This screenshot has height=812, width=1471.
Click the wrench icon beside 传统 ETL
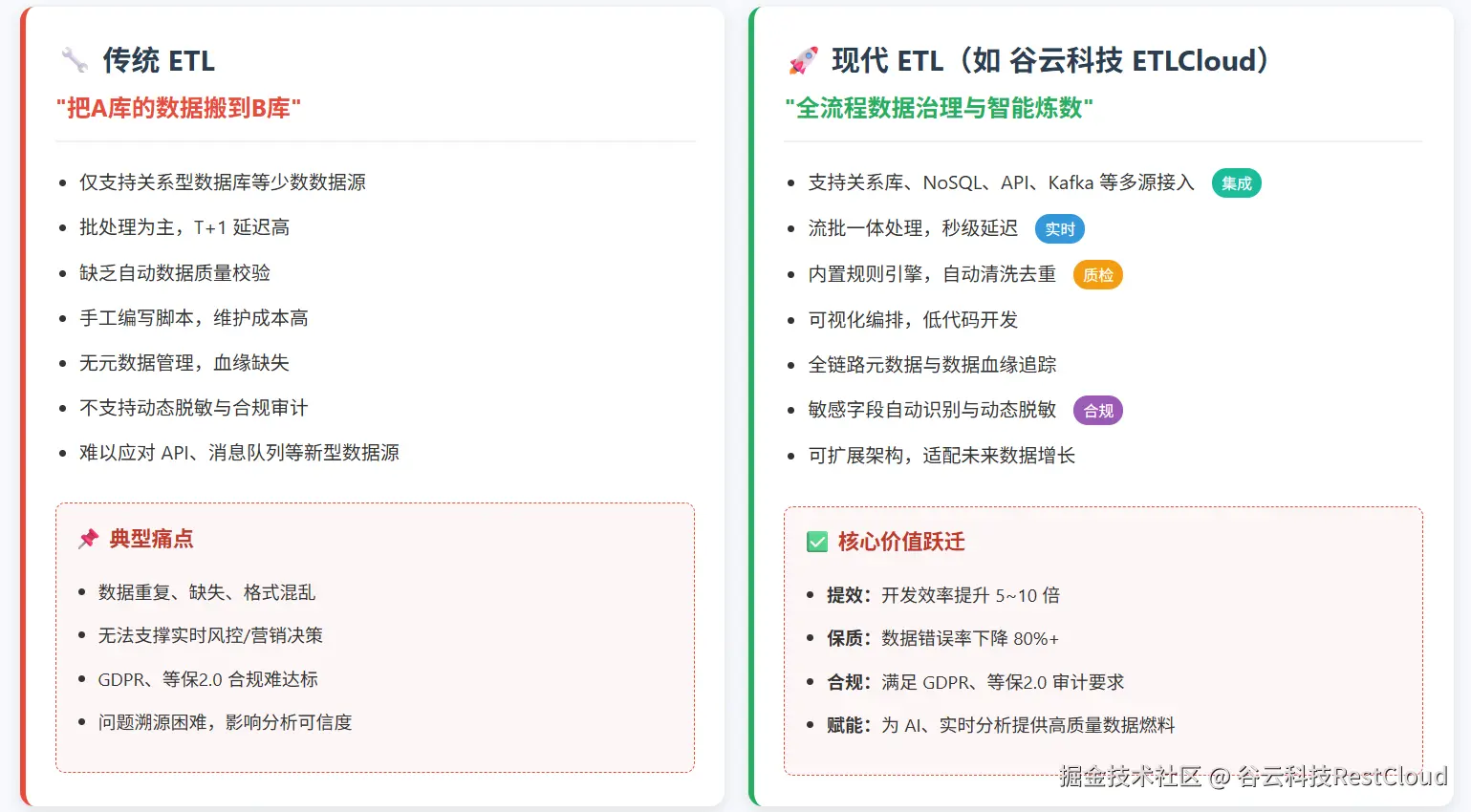click(x=75, y=60)
